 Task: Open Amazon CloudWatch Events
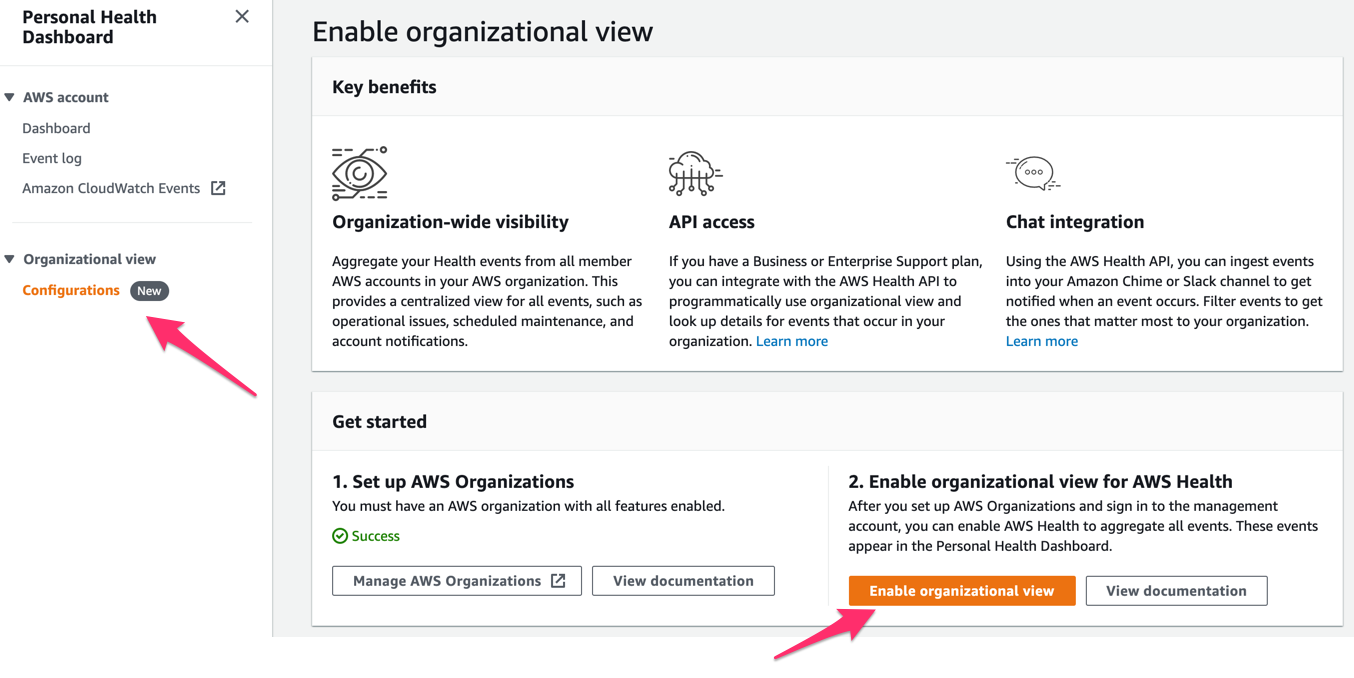[x=110, y=188]
